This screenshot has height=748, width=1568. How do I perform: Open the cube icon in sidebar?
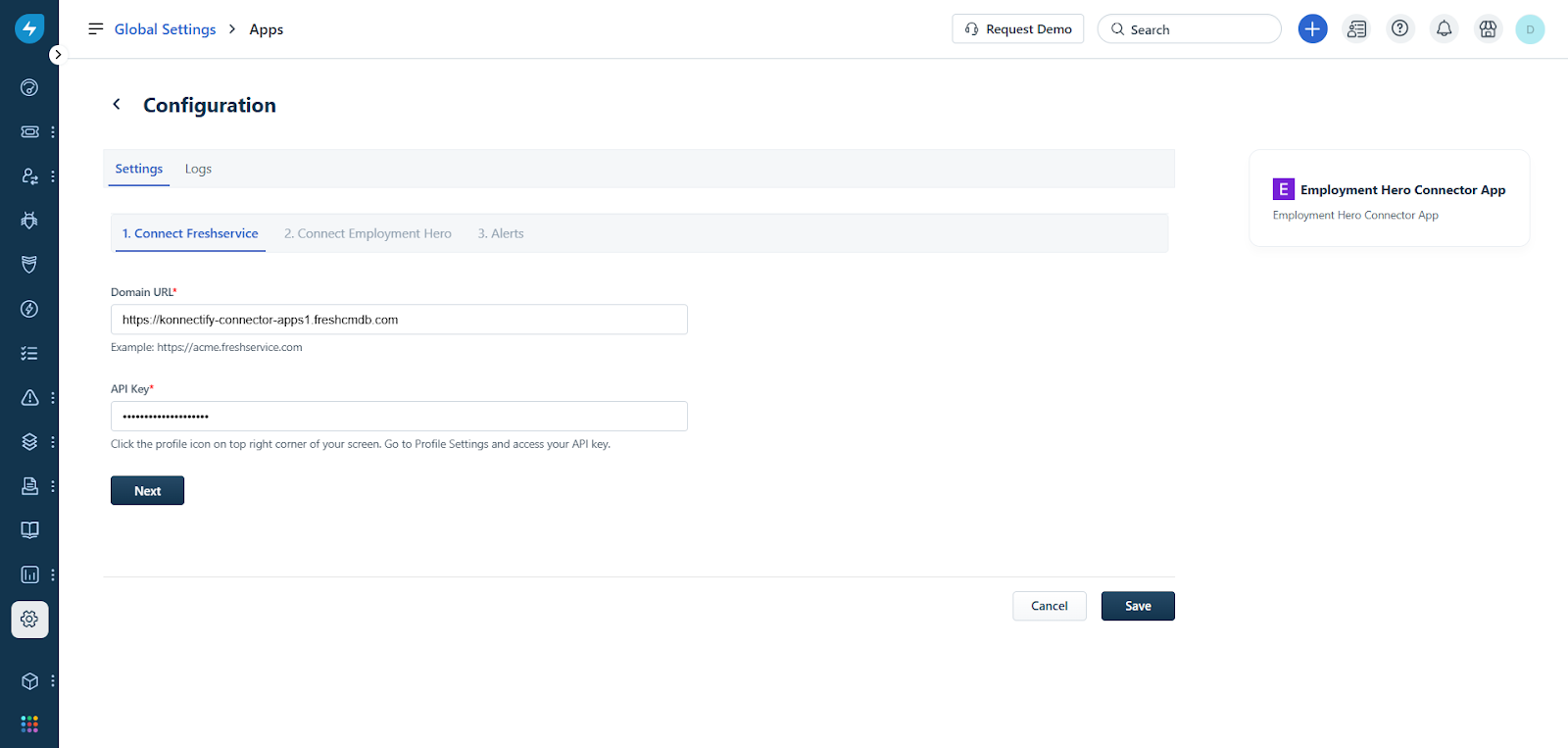coord(29,681)
